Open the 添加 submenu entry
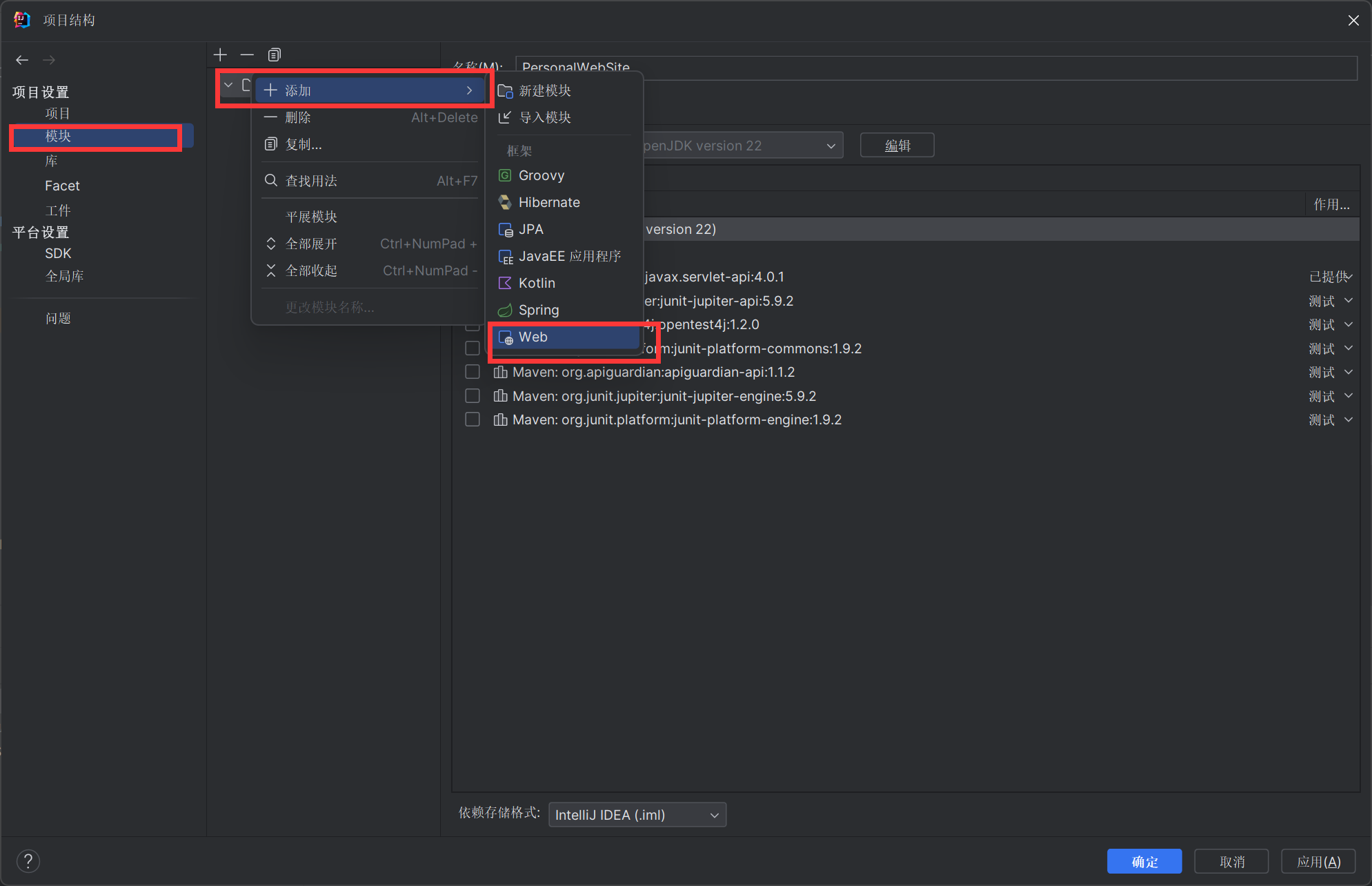Viewport: 1372px width, 886px height. (x=369, y=90)
